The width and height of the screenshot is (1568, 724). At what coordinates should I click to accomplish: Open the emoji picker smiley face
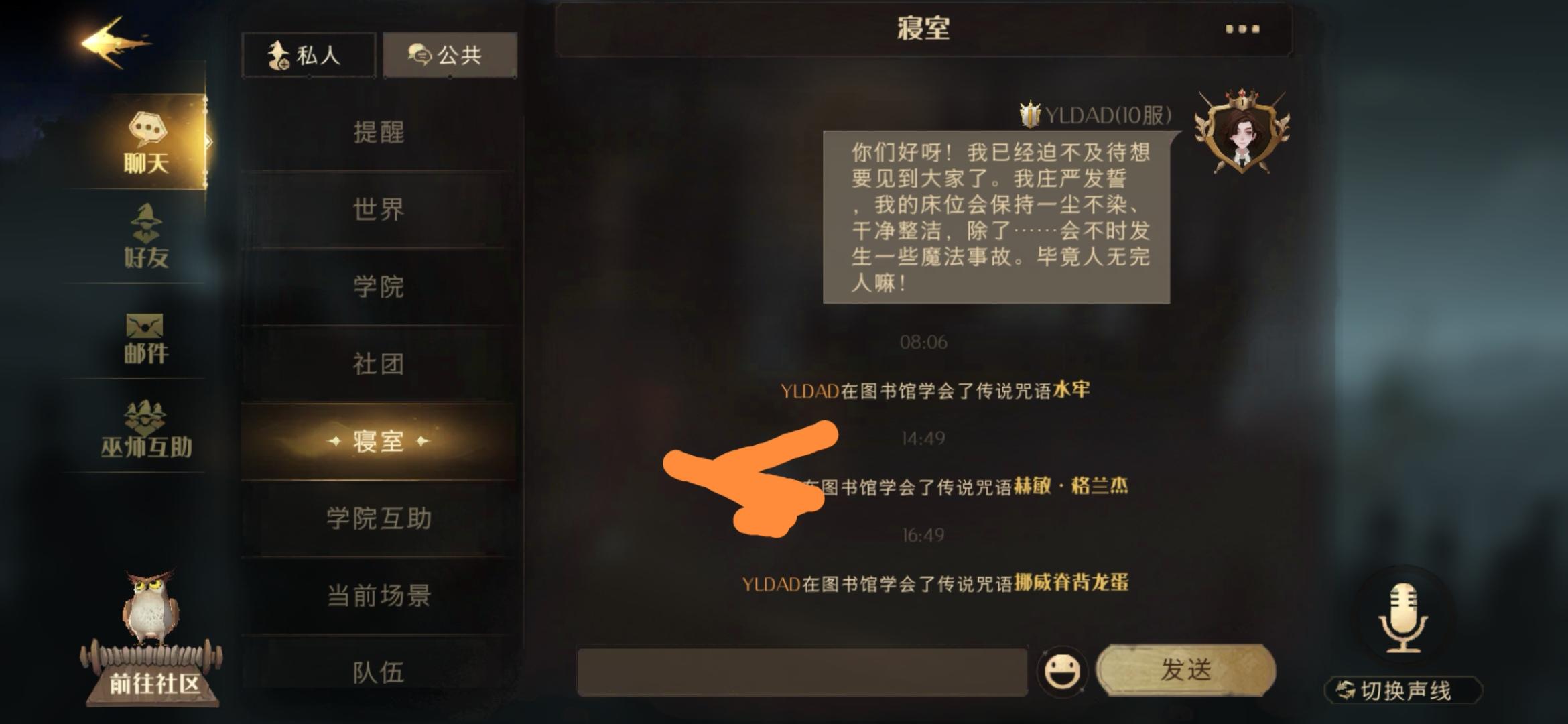[x=1062, y=670]
